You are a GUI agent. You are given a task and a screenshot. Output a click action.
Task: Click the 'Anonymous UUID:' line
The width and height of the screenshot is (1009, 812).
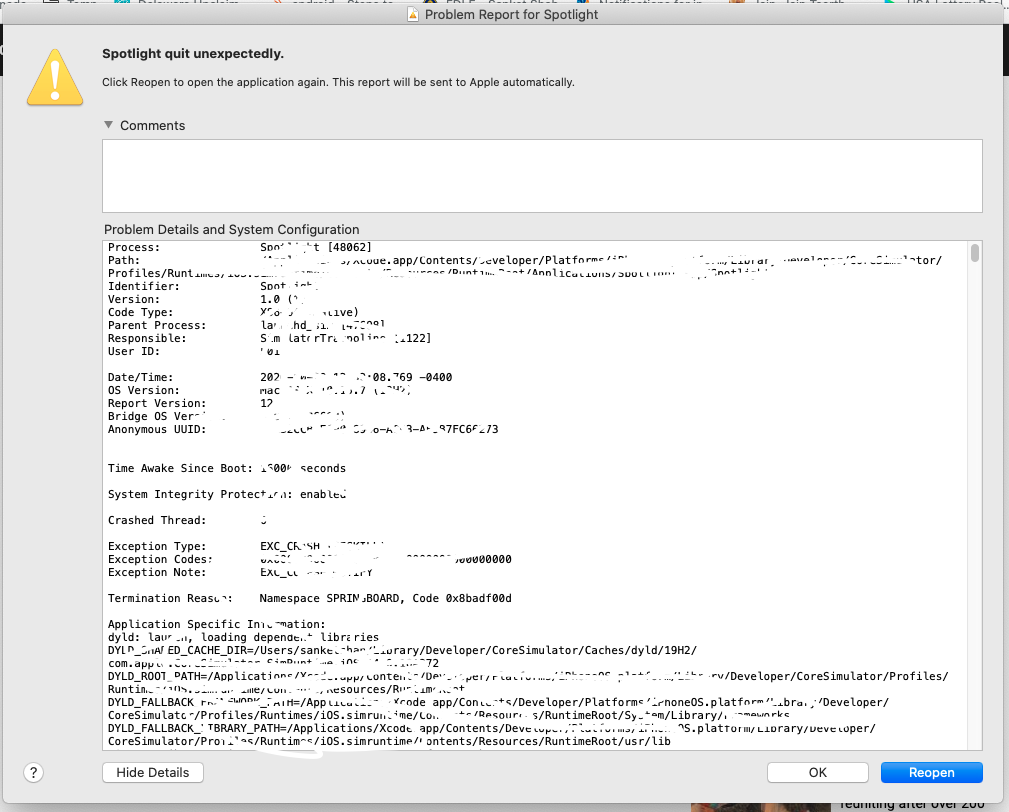click(303, 429)
